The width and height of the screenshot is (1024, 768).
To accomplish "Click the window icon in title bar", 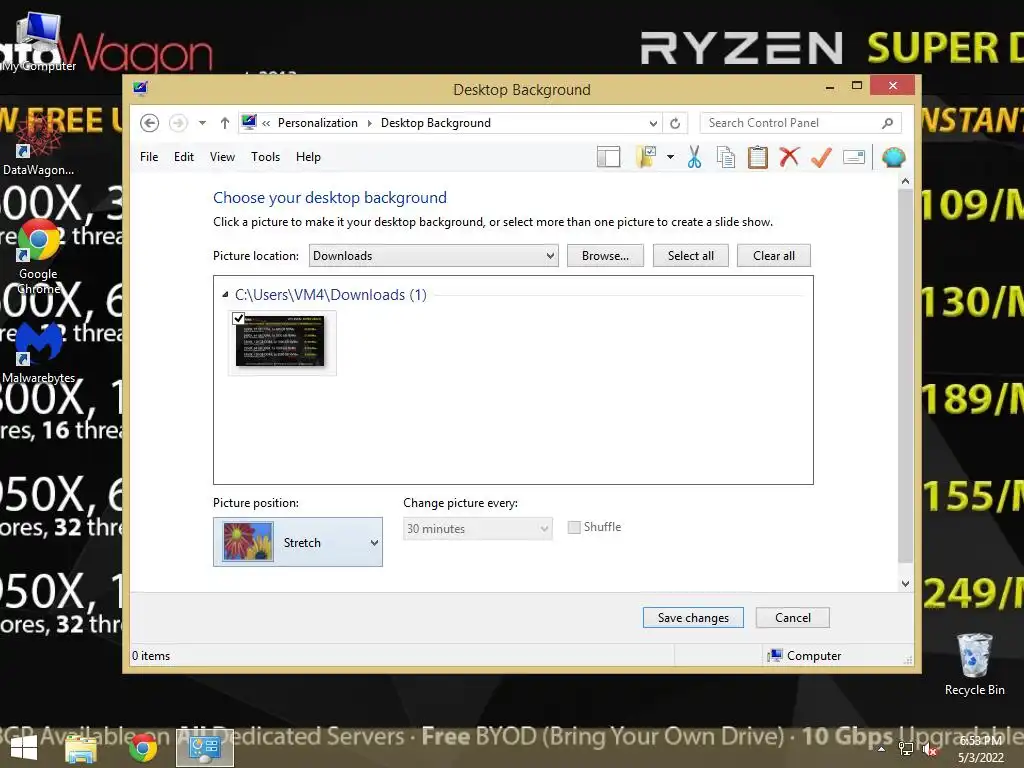I will pyautogui.click(x=140, y=88).
